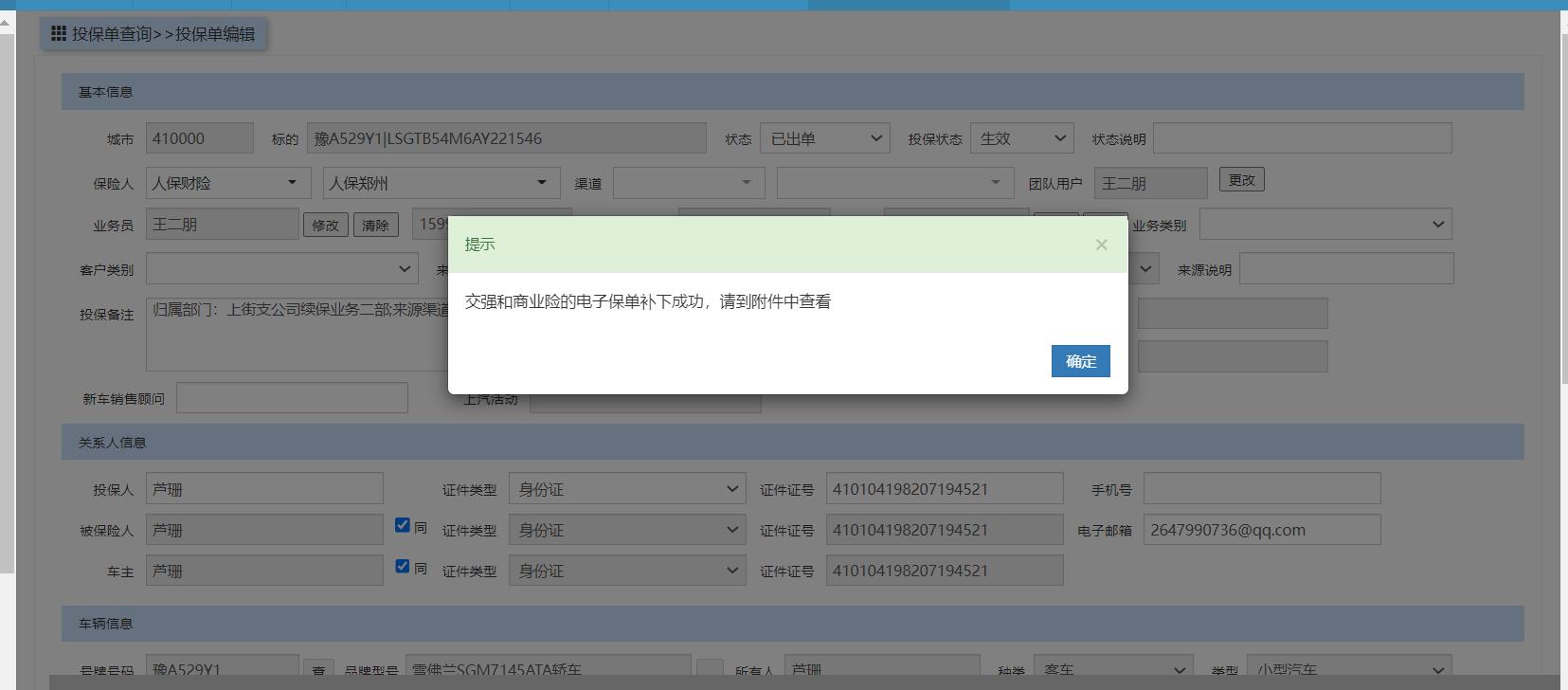Close the 提示 dialog with the X

pos(1101,245)
